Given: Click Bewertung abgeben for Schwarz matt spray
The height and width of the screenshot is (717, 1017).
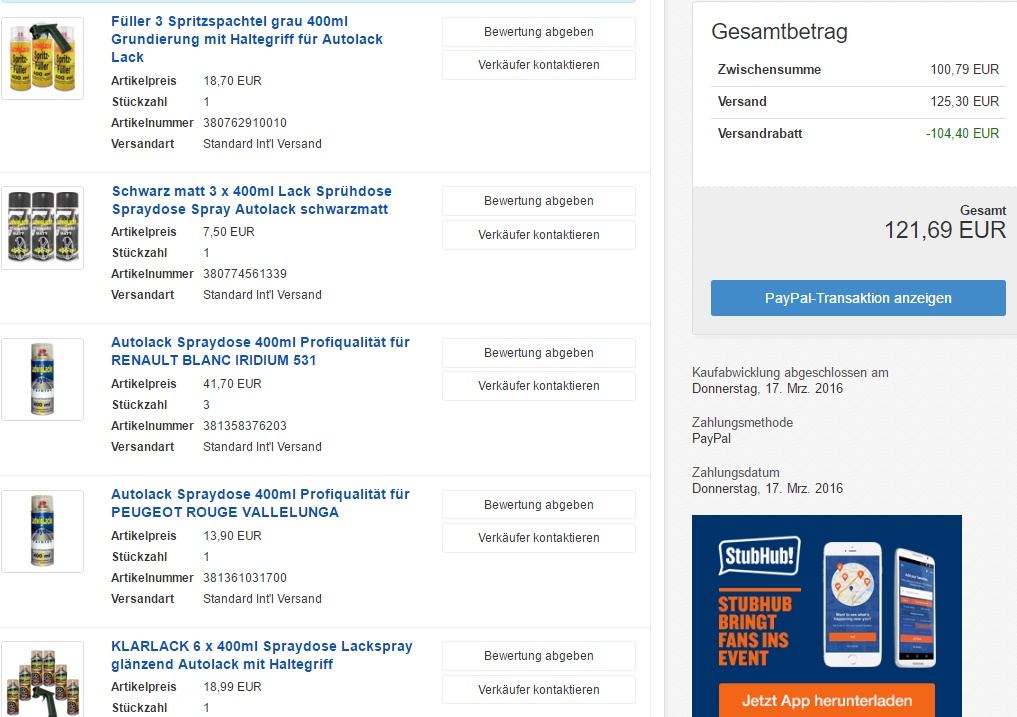Looking at the screenshot, I should tap(538, 201).
